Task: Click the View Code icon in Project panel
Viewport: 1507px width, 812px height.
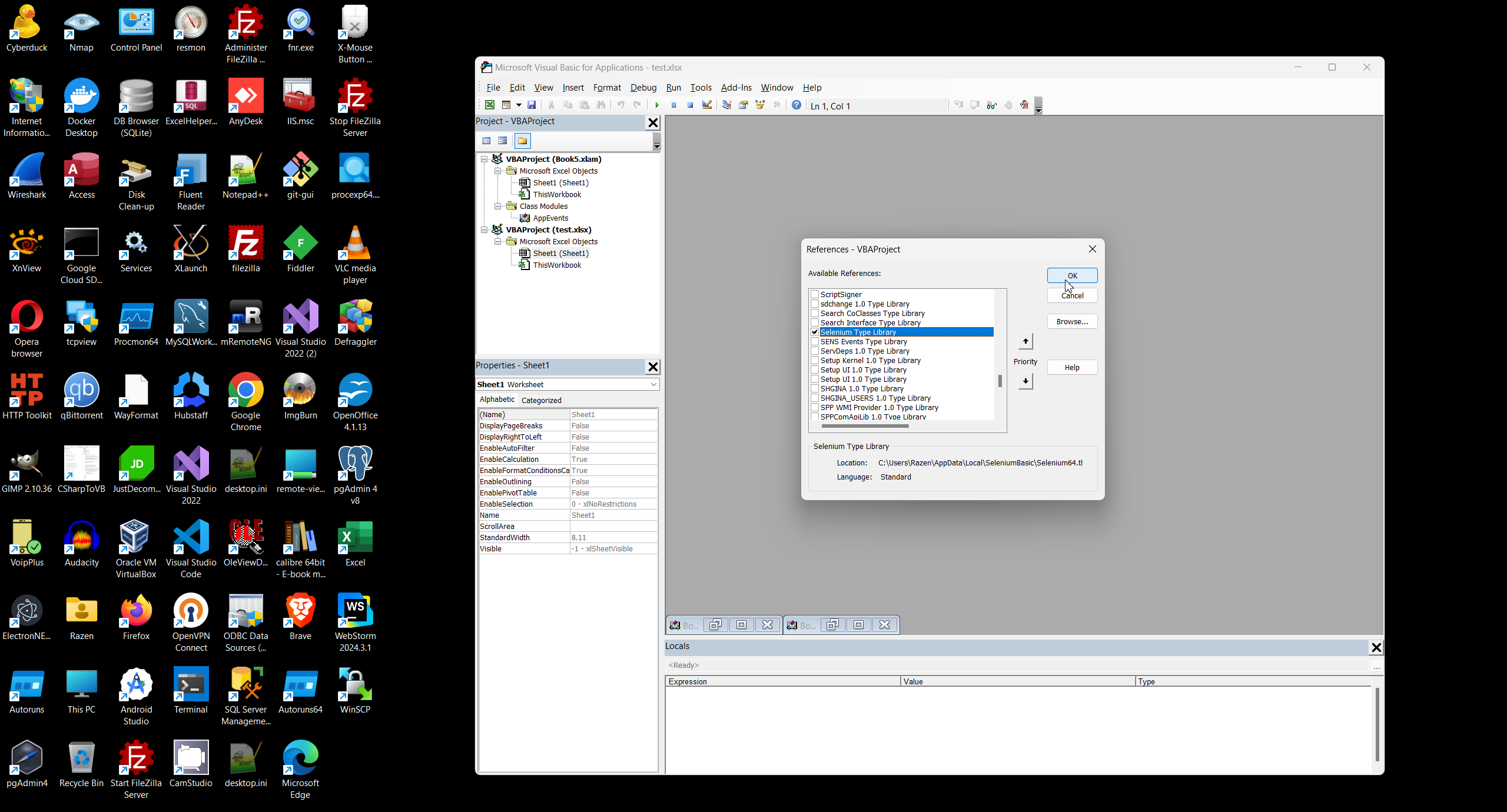Action: click(486, 141)
